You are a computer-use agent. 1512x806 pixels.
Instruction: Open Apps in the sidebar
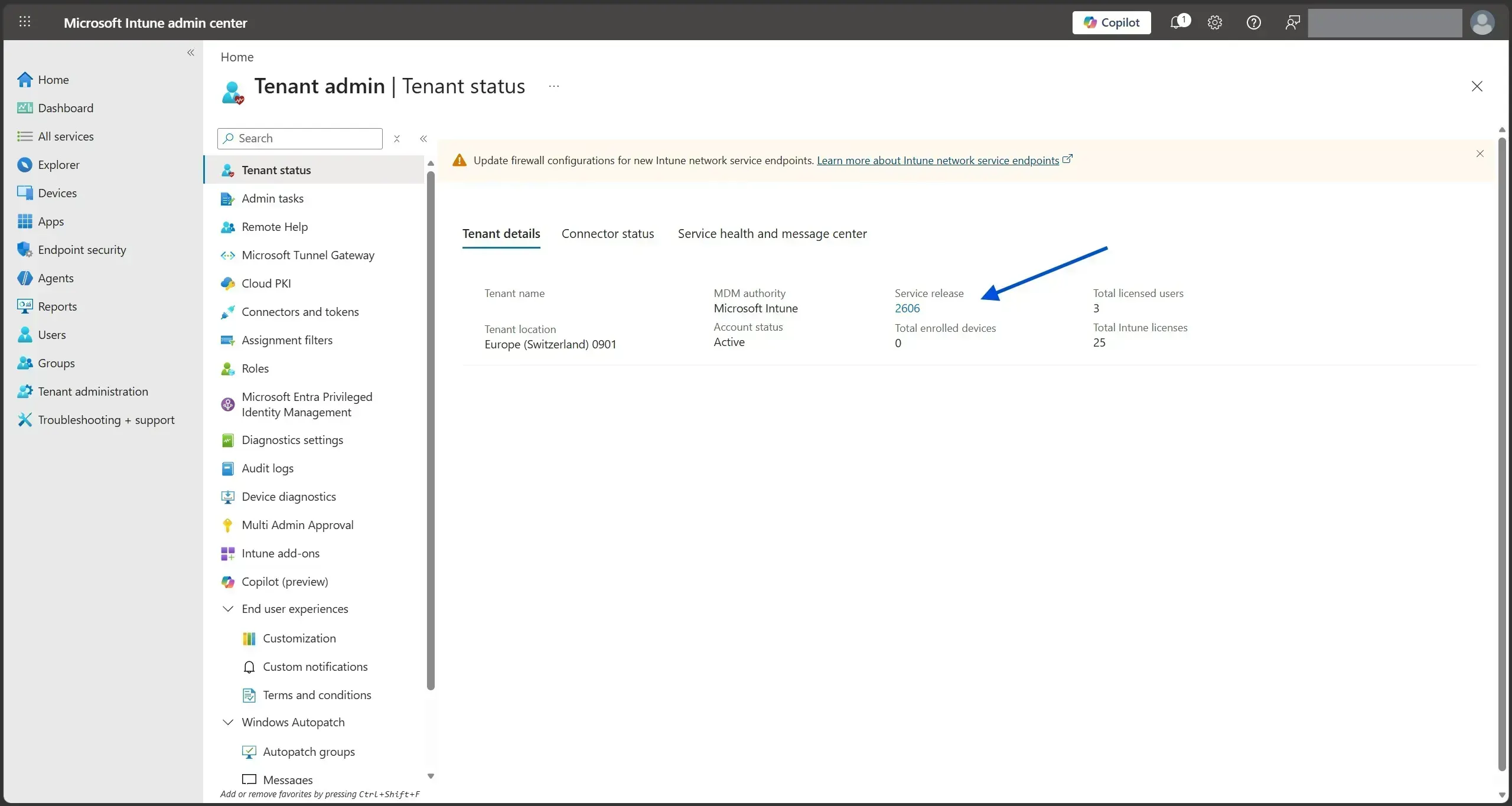[x=50, y=221]
